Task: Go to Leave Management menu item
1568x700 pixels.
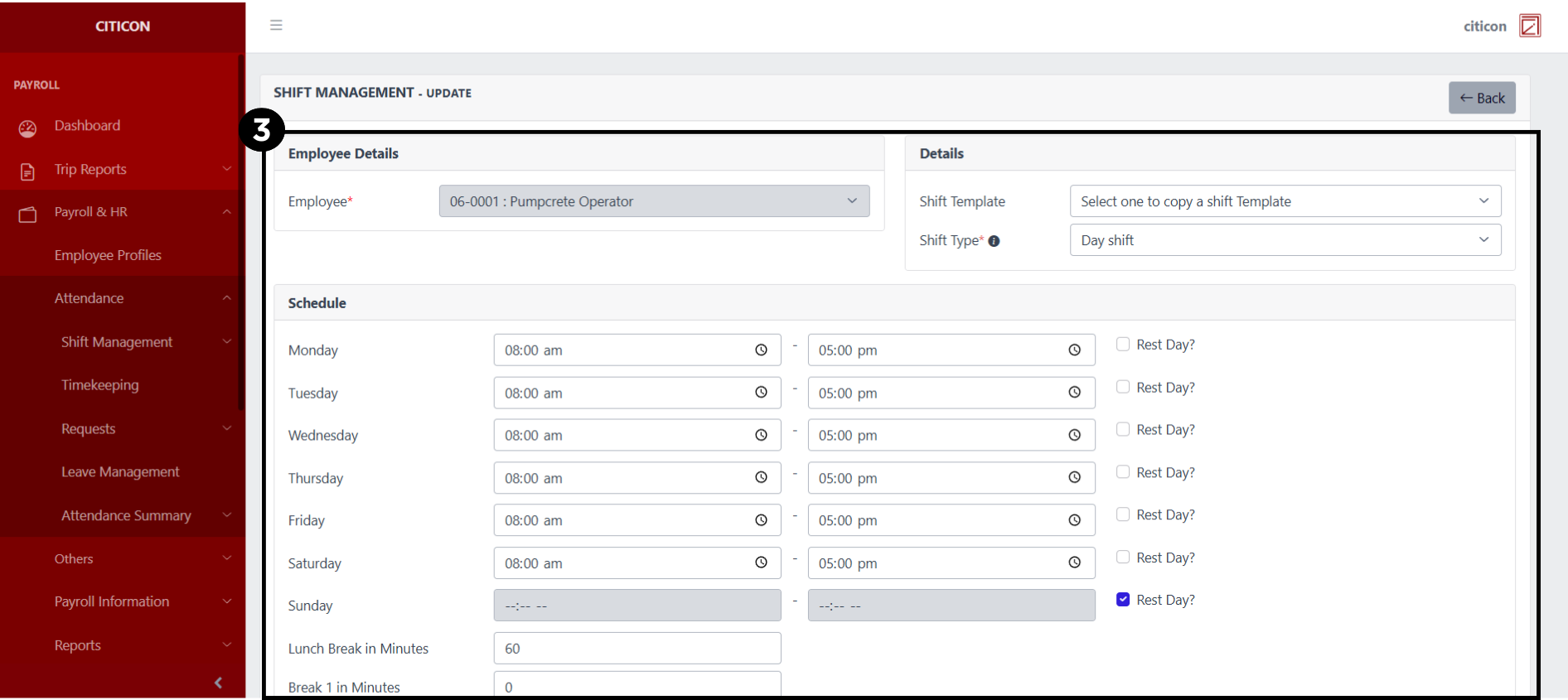Action: (120, 472)
